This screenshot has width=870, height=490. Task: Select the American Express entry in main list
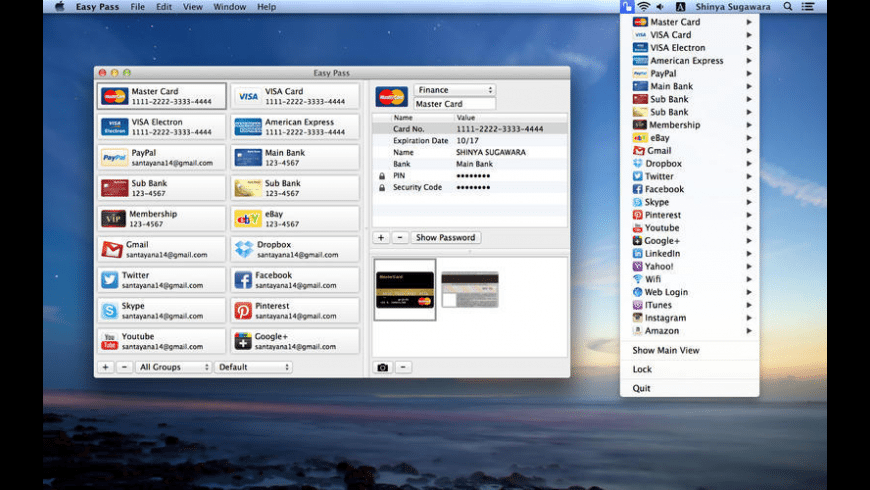[295, 127]
